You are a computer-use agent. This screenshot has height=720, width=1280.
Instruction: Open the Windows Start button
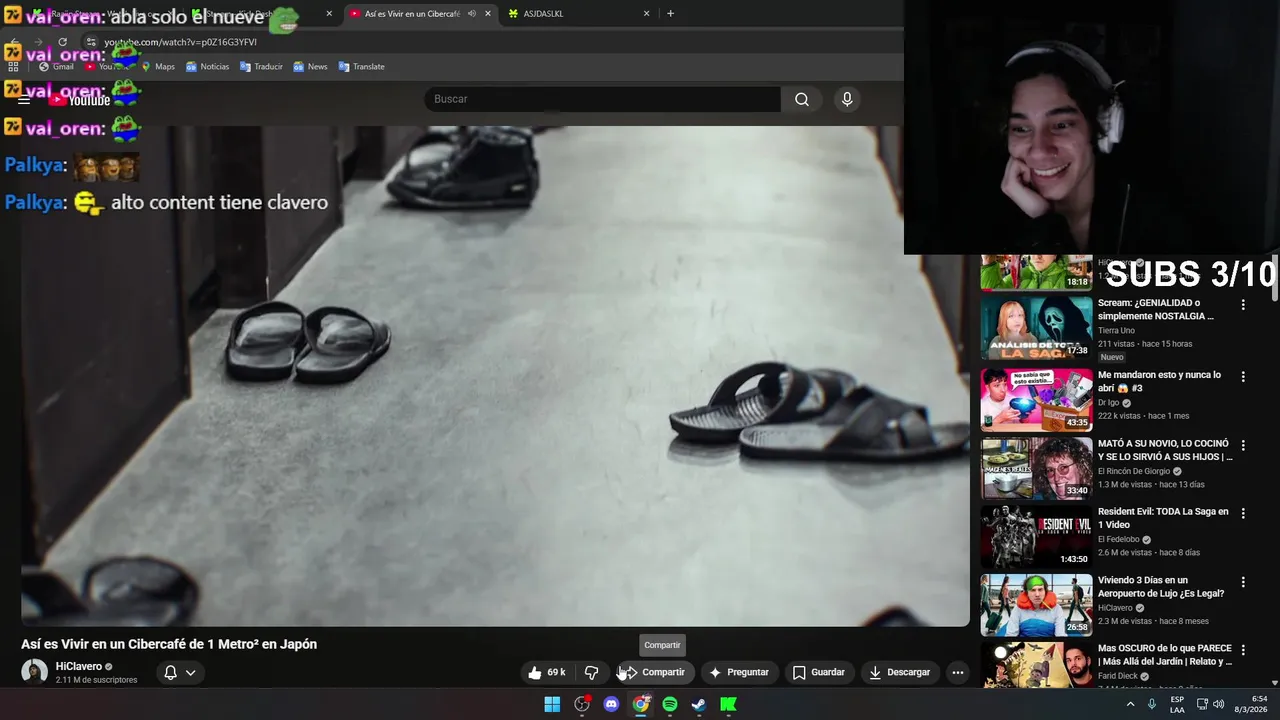tap(552, 704)
